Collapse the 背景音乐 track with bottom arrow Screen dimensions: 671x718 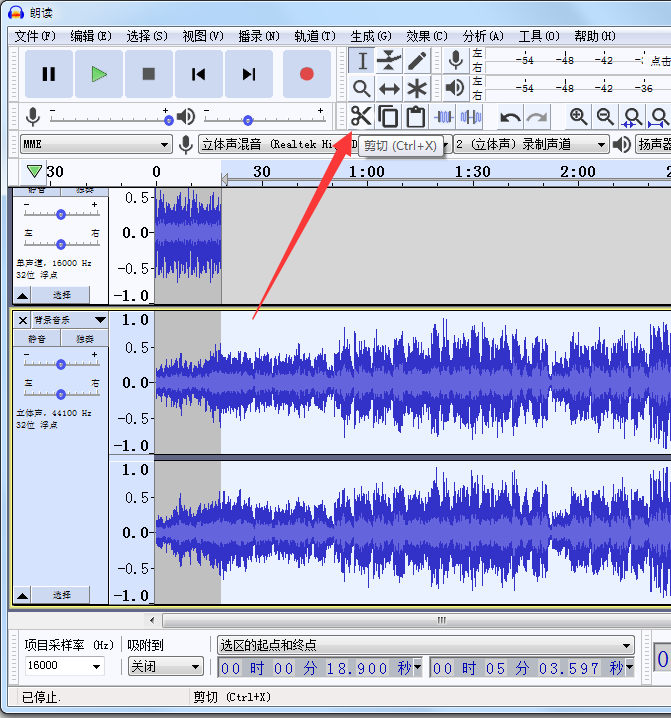(23, 595)
